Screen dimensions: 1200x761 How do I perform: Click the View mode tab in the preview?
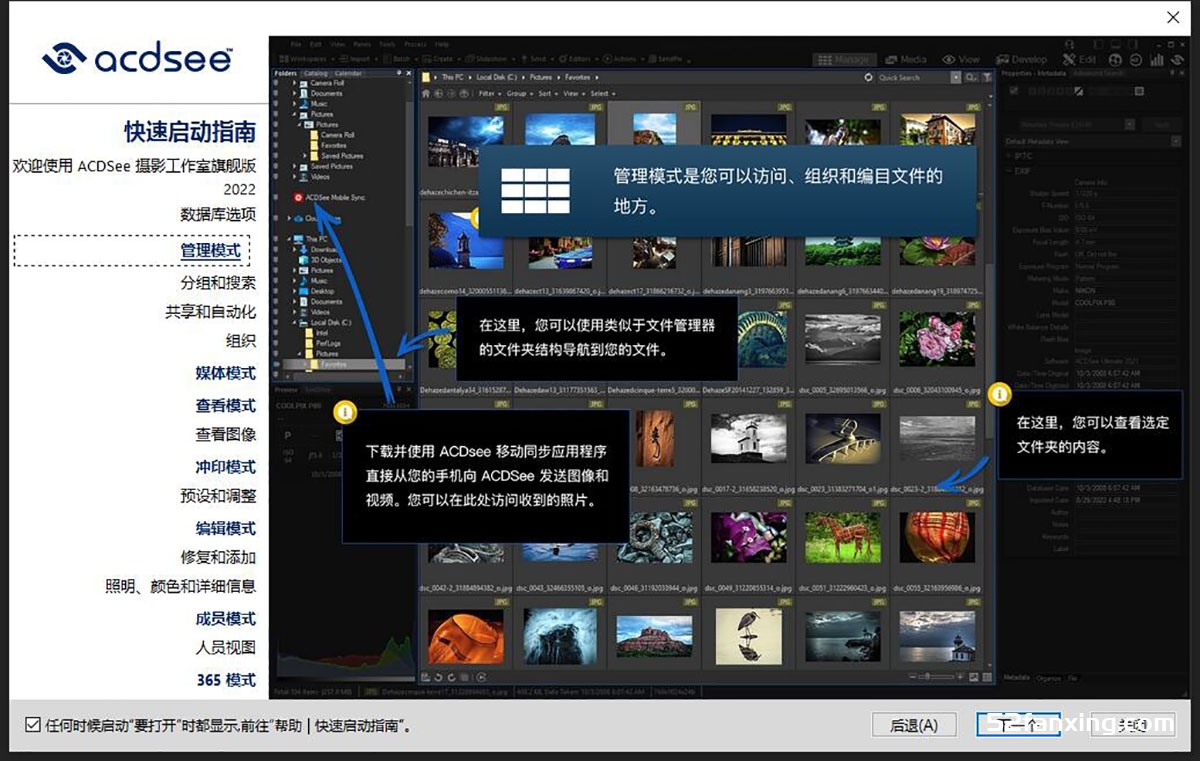coord(962,60)
